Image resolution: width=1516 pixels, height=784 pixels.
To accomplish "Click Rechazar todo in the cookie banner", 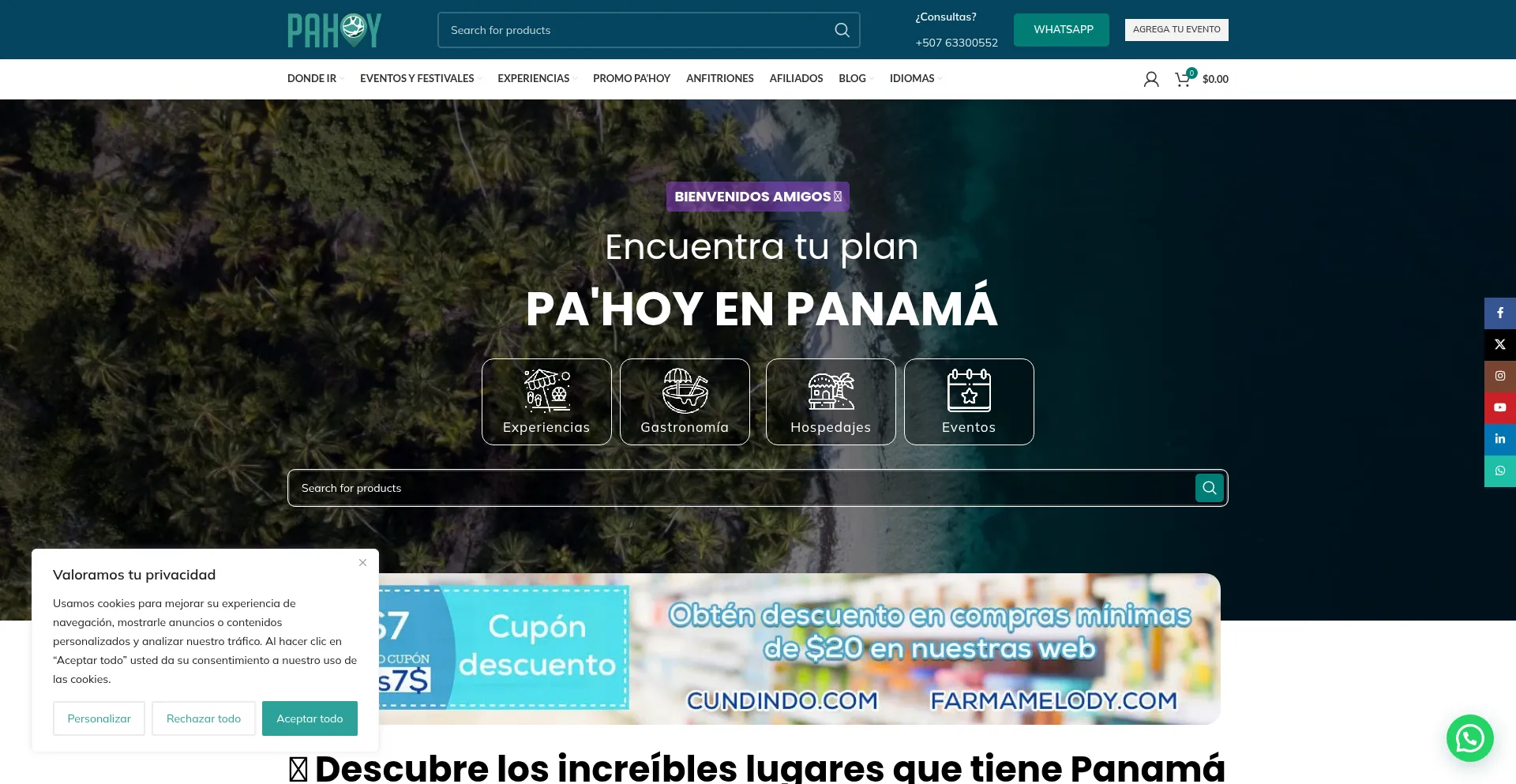I will (x=203, y=718).
